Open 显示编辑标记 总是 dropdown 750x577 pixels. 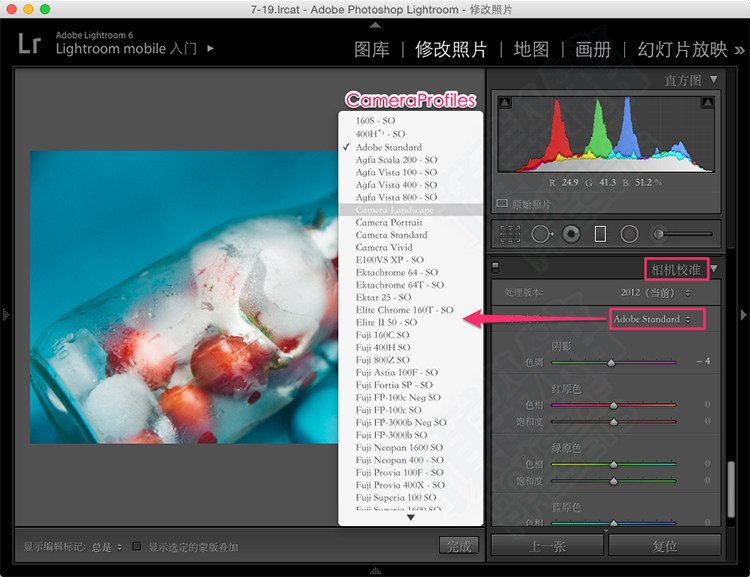(107, 546)
